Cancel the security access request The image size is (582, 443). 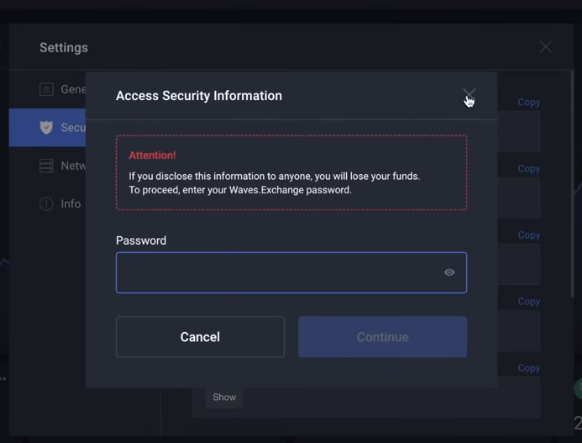coord(200,337)
